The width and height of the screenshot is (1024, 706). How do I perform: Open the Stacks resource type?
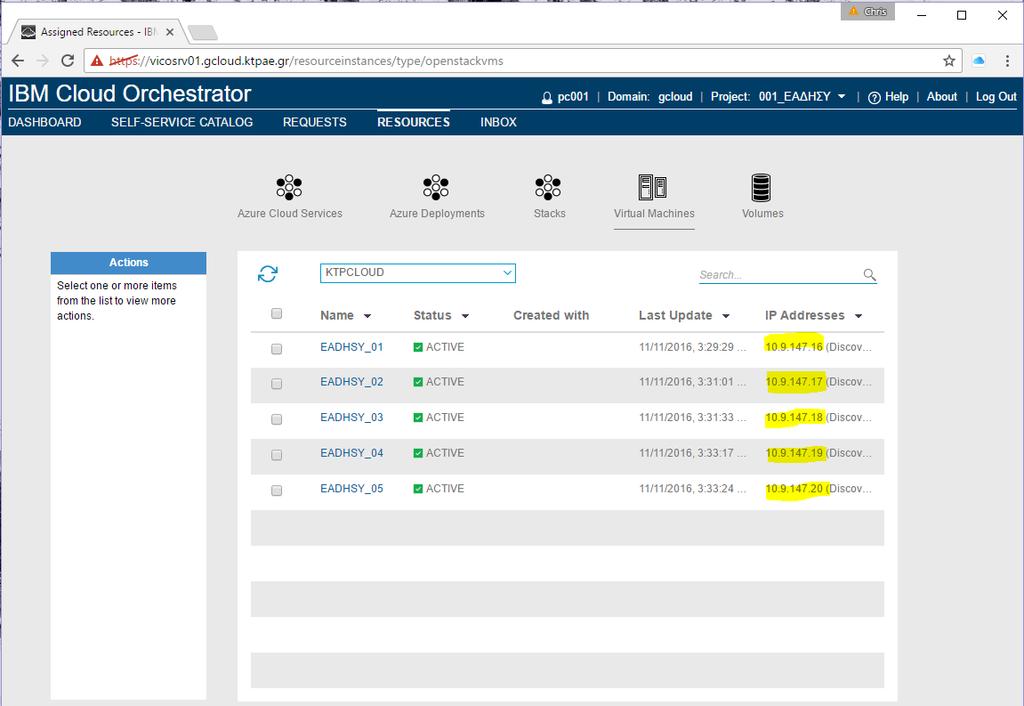tap(549, 196)
